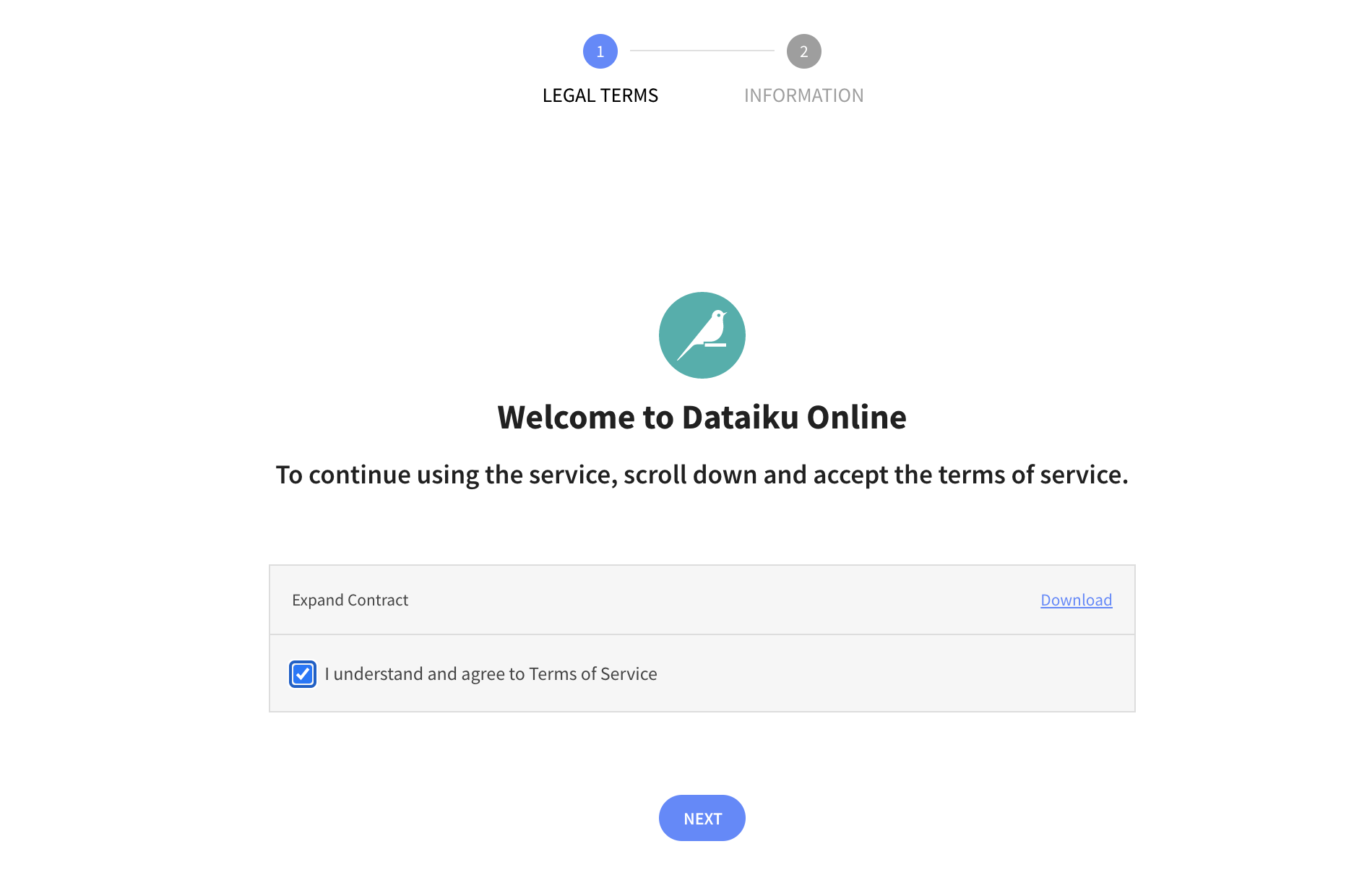Expand the contract text

[350, 600]
